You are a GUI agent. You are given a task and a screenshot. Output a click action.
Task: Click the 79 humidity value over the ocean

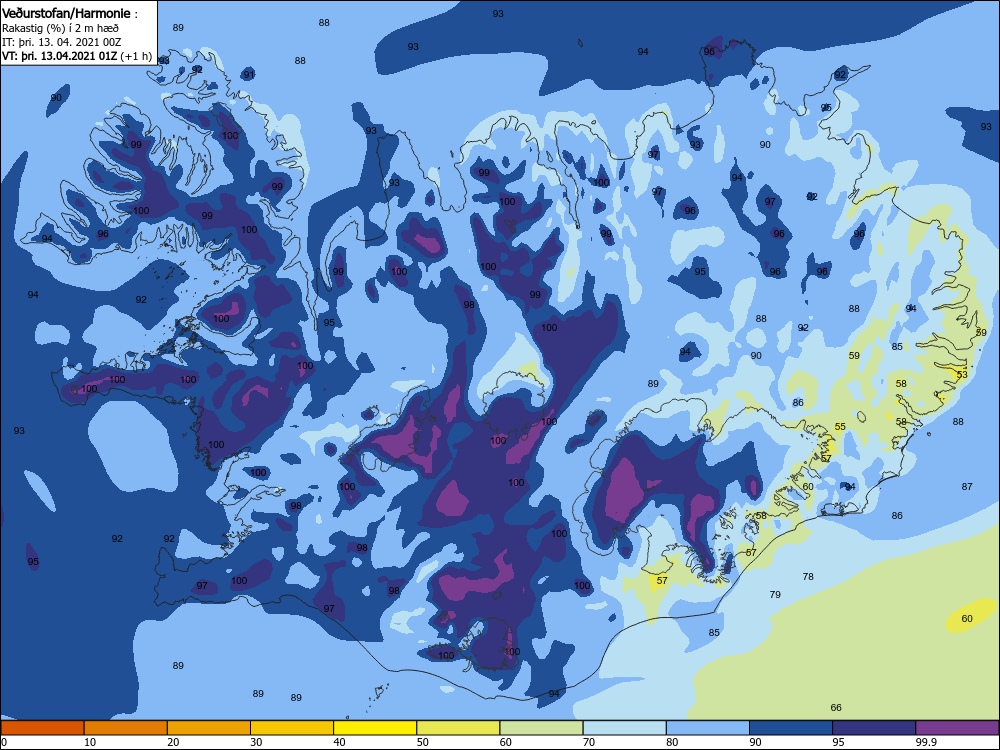775,594
